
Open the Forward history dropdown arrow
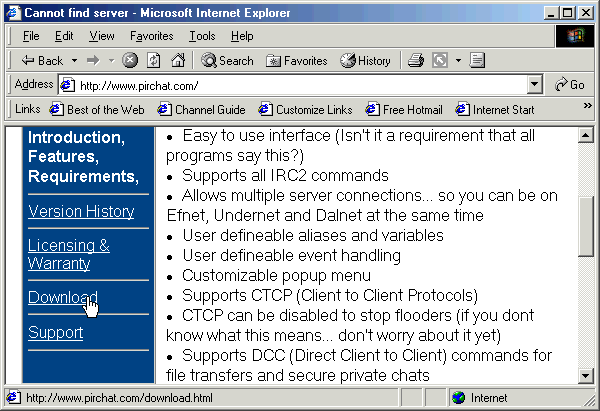[111, 60]
